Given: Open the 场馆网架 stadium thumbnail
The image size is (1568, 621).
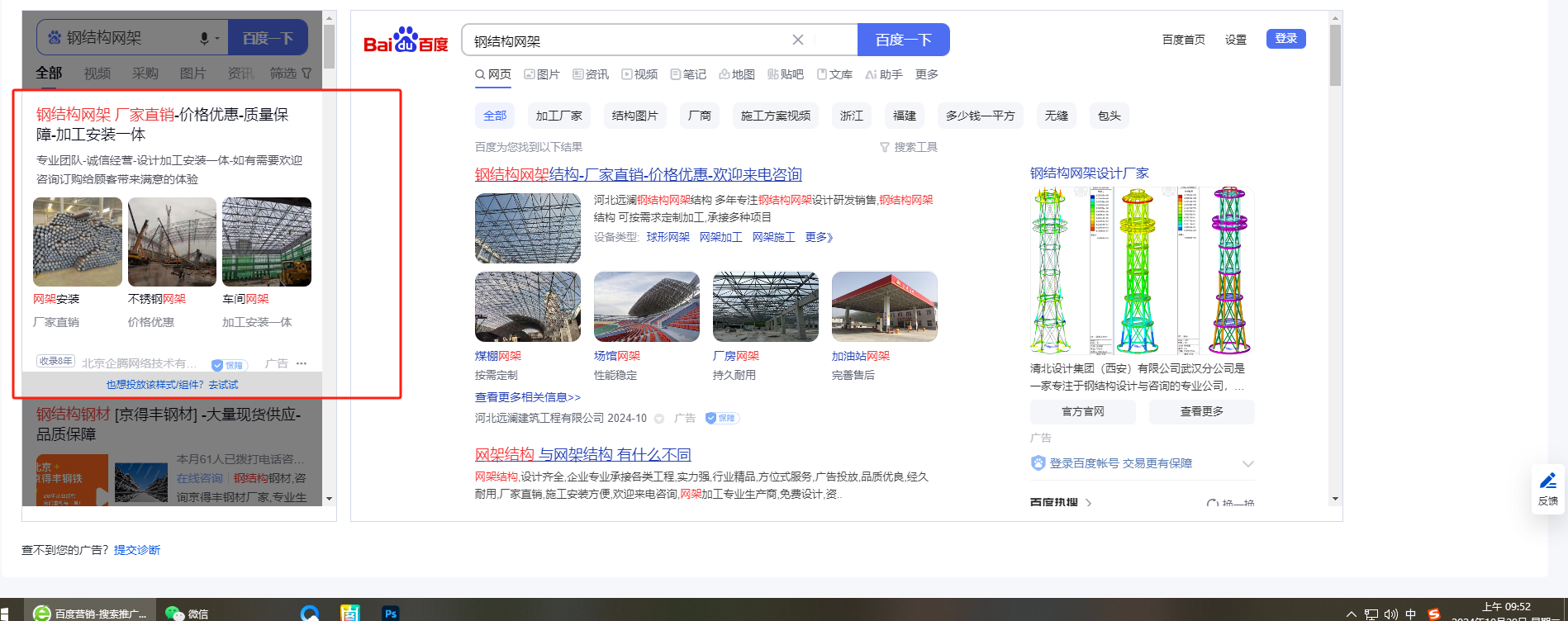Looking at the screenshot, I should [x=647, y=306].
